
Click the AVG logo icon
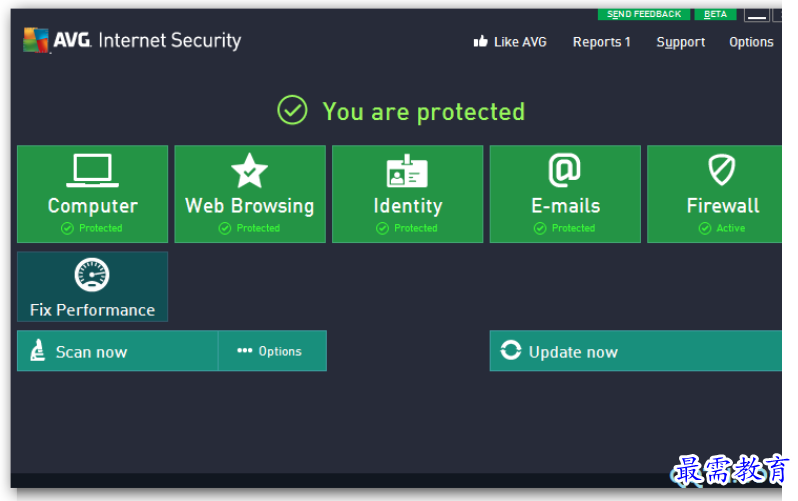(x=36, y=40)
